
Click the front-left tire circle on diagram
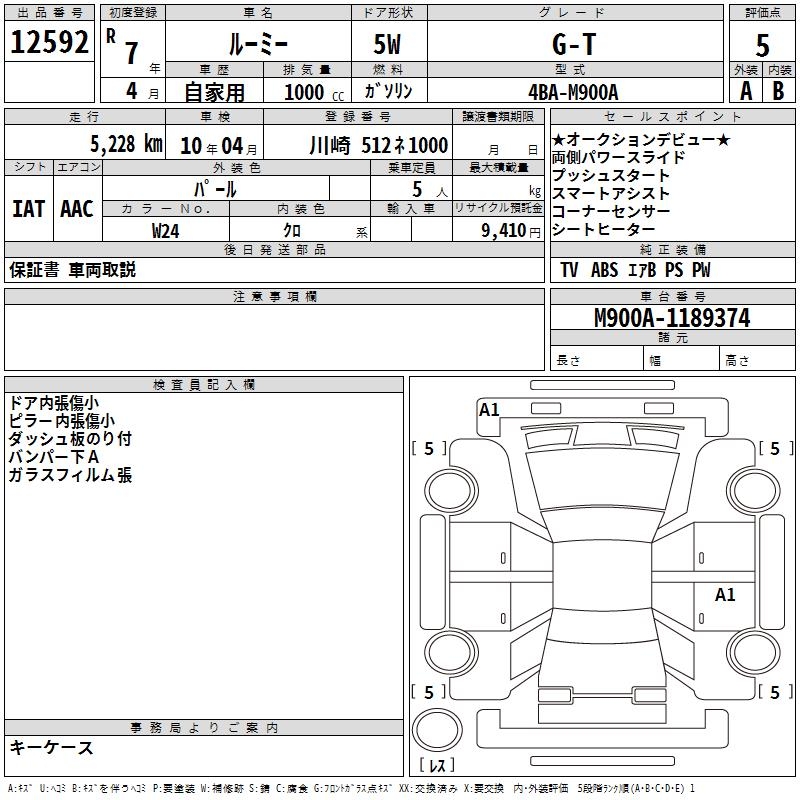451,491
